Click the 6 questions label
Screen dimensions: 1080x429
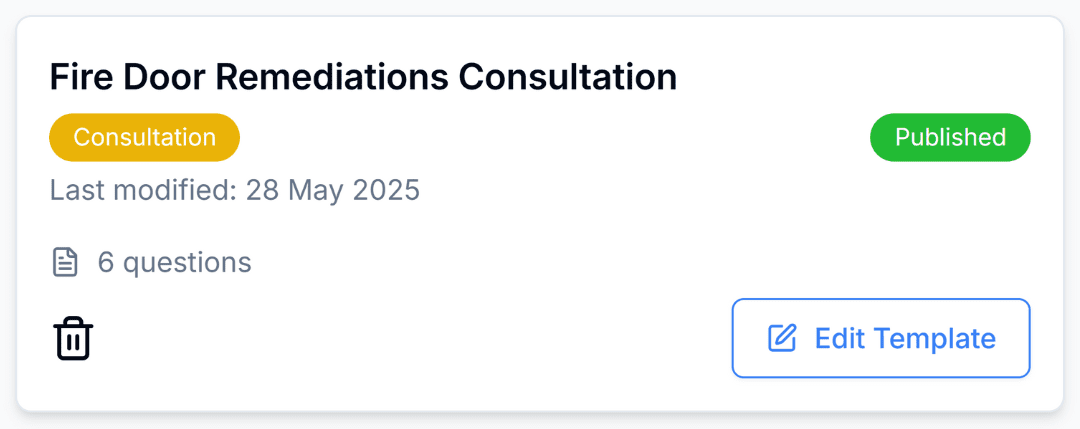(174, 263)
